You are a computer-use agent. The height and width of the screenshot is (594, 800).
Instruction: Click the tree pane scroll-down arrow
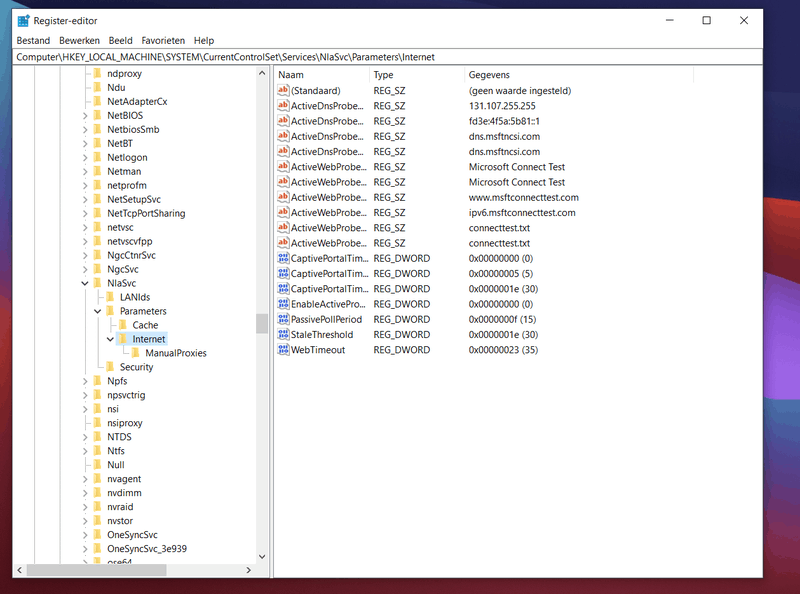pos(262,557)
